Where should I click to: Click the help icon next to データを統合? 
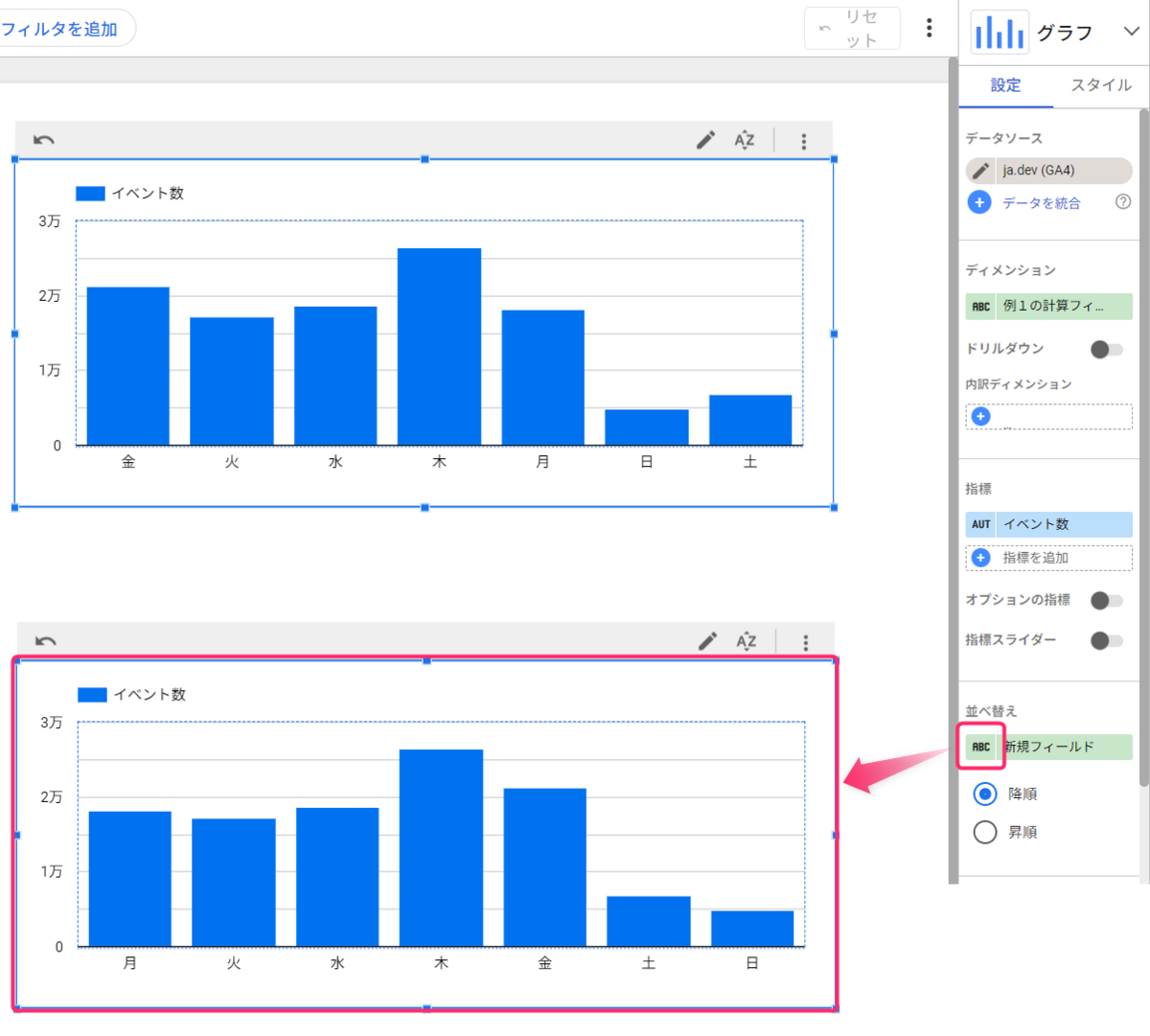[x=1123, y=202]
